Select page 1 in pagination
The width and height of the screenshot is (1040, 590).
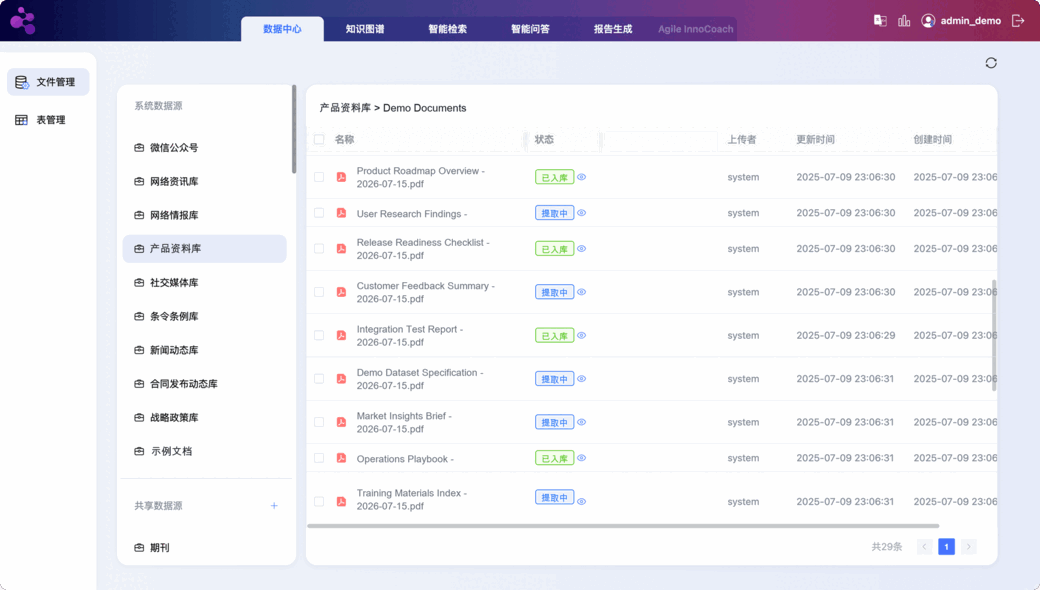946,547
